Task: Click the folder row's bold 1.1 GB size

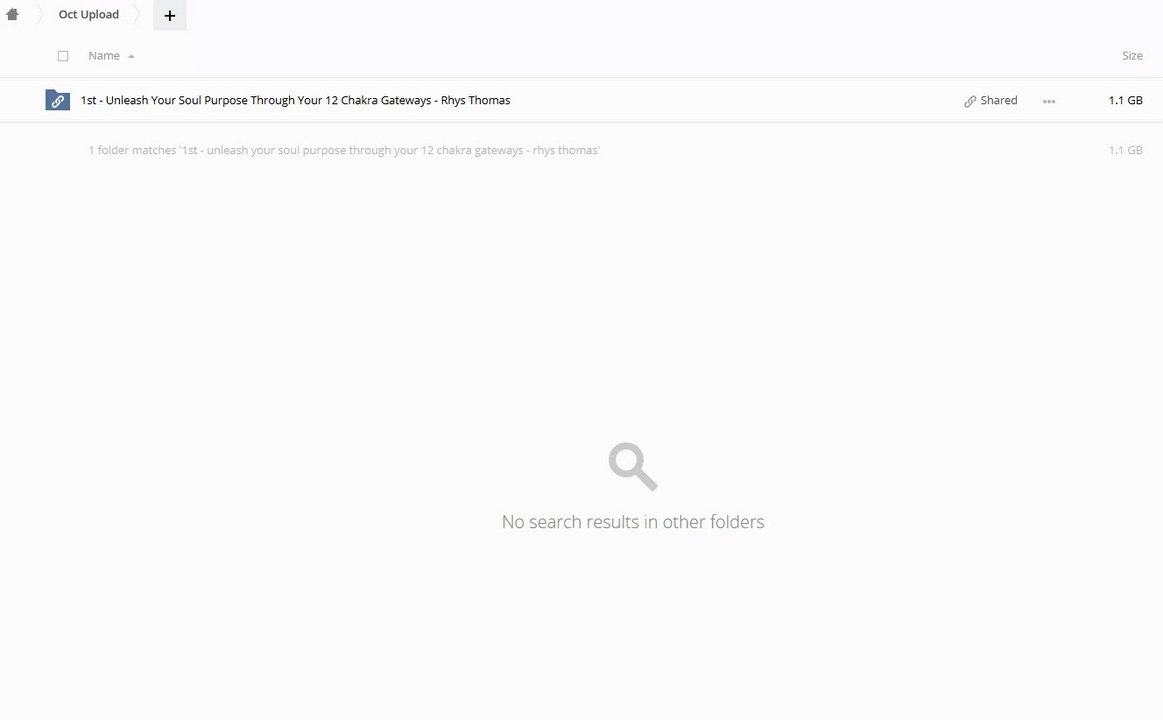Action: click(1124, 100)
